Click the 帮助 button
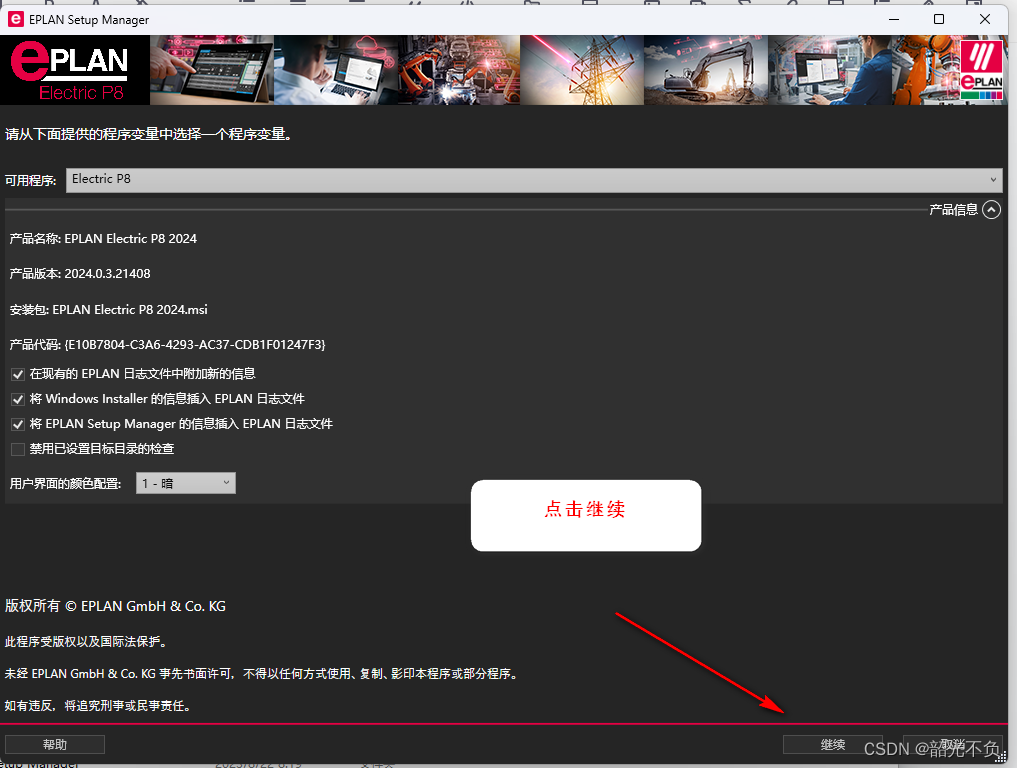 (54, 743)
